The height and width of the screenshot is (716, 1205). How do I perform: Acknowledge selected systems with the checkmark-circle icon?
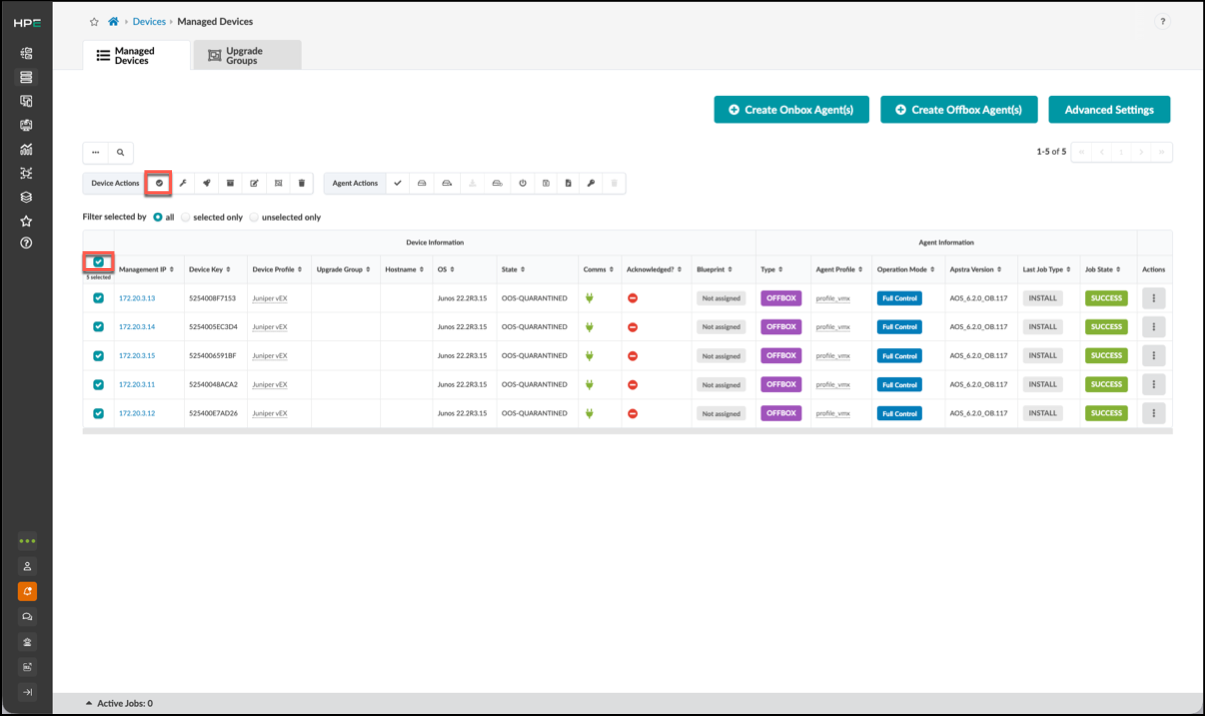[x=159, y=183]
